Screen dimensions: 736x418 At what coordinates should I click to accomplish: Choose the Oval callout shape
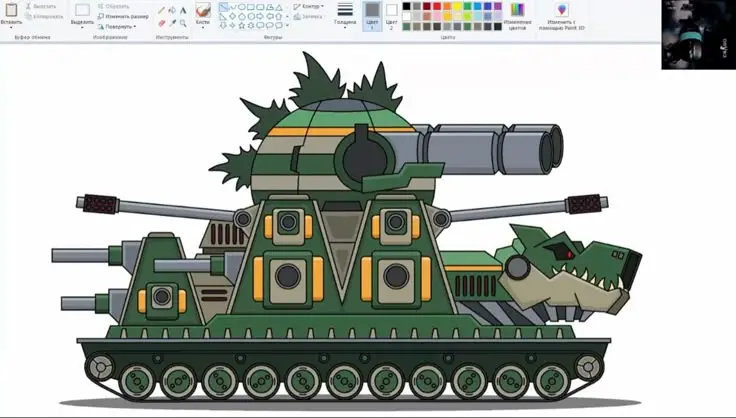269,25
